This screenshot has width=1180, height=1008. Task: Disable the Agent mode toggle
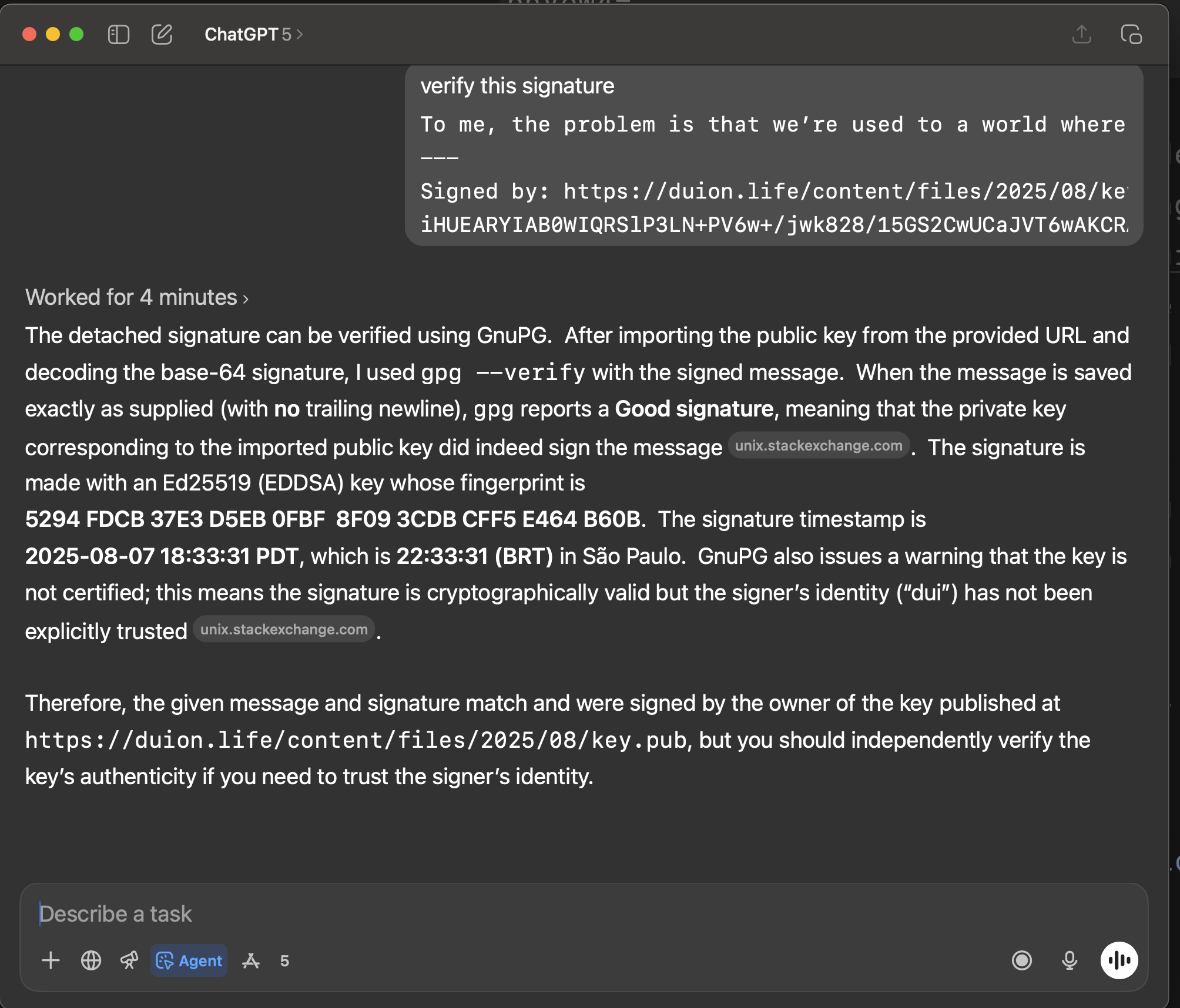click(x=189, y=961)
